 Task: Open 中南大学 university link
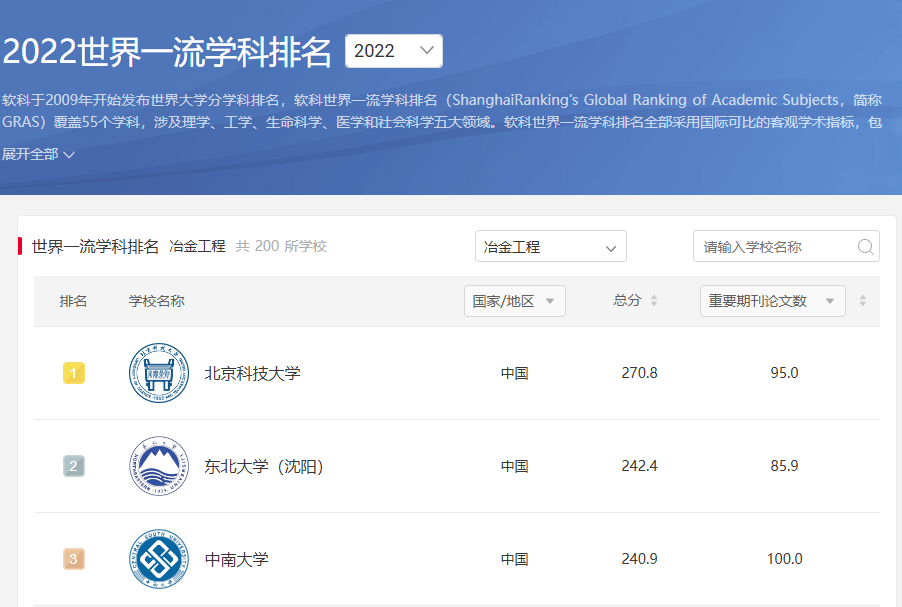point(236,559)
